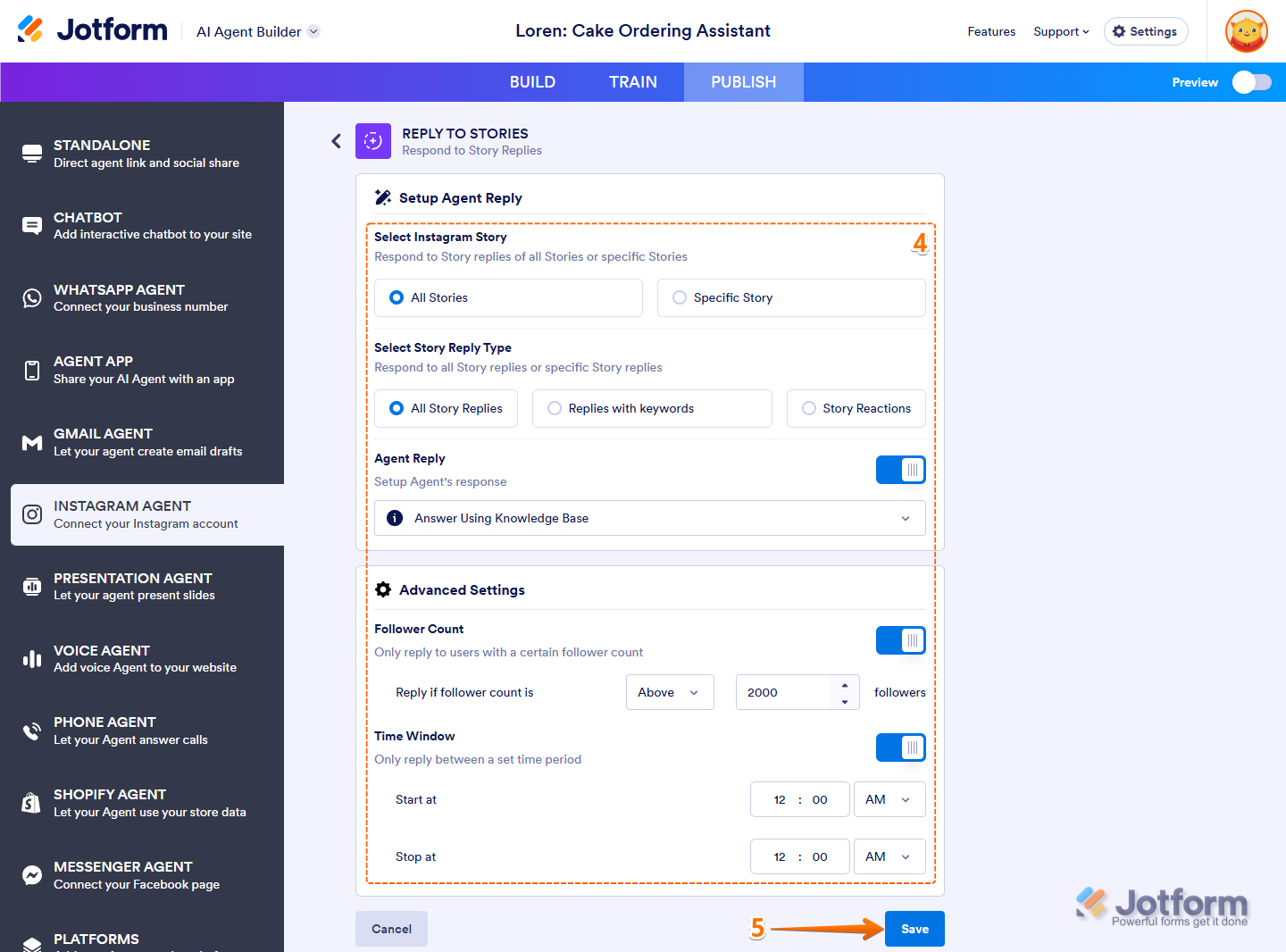Select the Instagram Agent icon
Viewport: 1286px width, 952px height.
32,514
